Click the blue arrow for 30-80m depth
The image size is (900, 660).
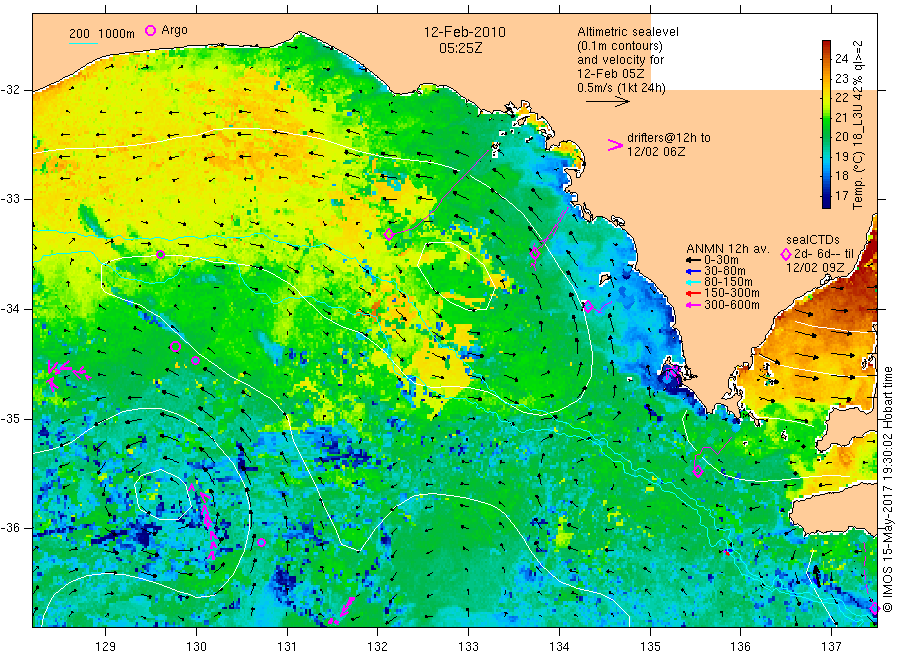pyautogui.click(x=693, y=271)
